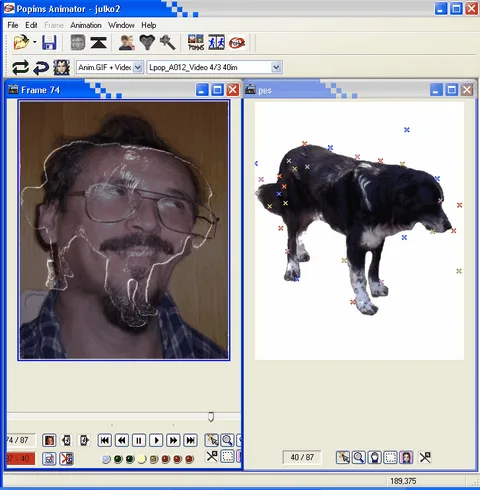Select the pointer tool in pes window

[343, 457]
